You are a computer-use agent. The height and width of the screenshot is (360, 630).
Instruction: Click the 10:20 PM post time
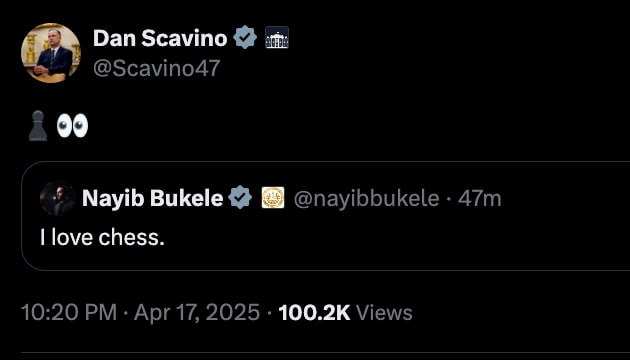(69, 313)
